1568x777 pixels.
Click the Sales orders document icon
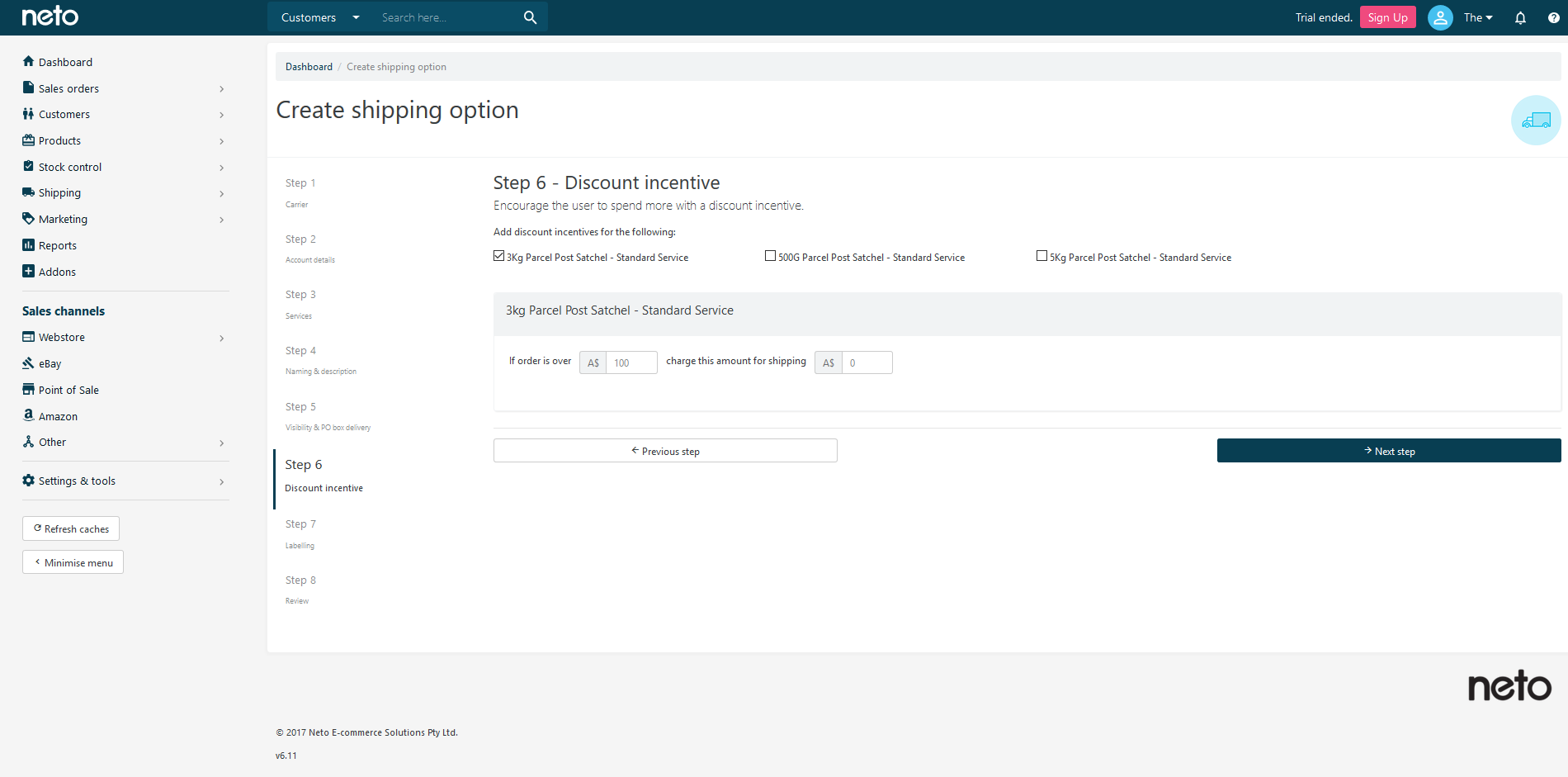pyautogui.click(x=28, y=88)
